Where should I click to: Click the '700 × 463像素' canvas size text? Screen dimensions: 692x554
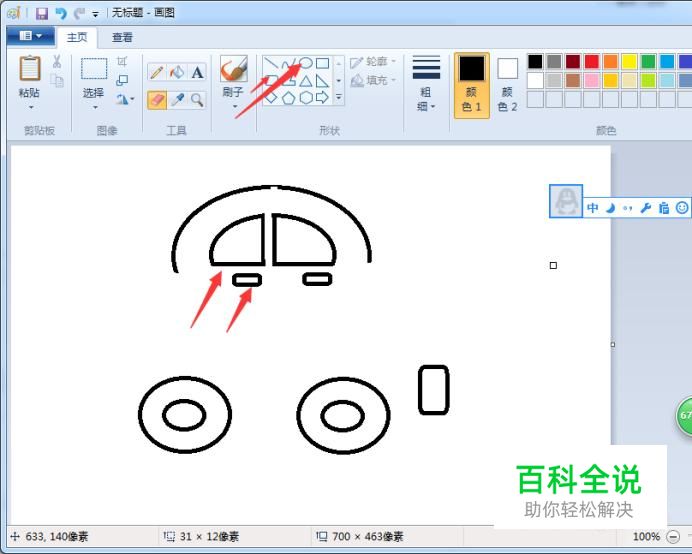pyautogui.click(x=368, y=537)
